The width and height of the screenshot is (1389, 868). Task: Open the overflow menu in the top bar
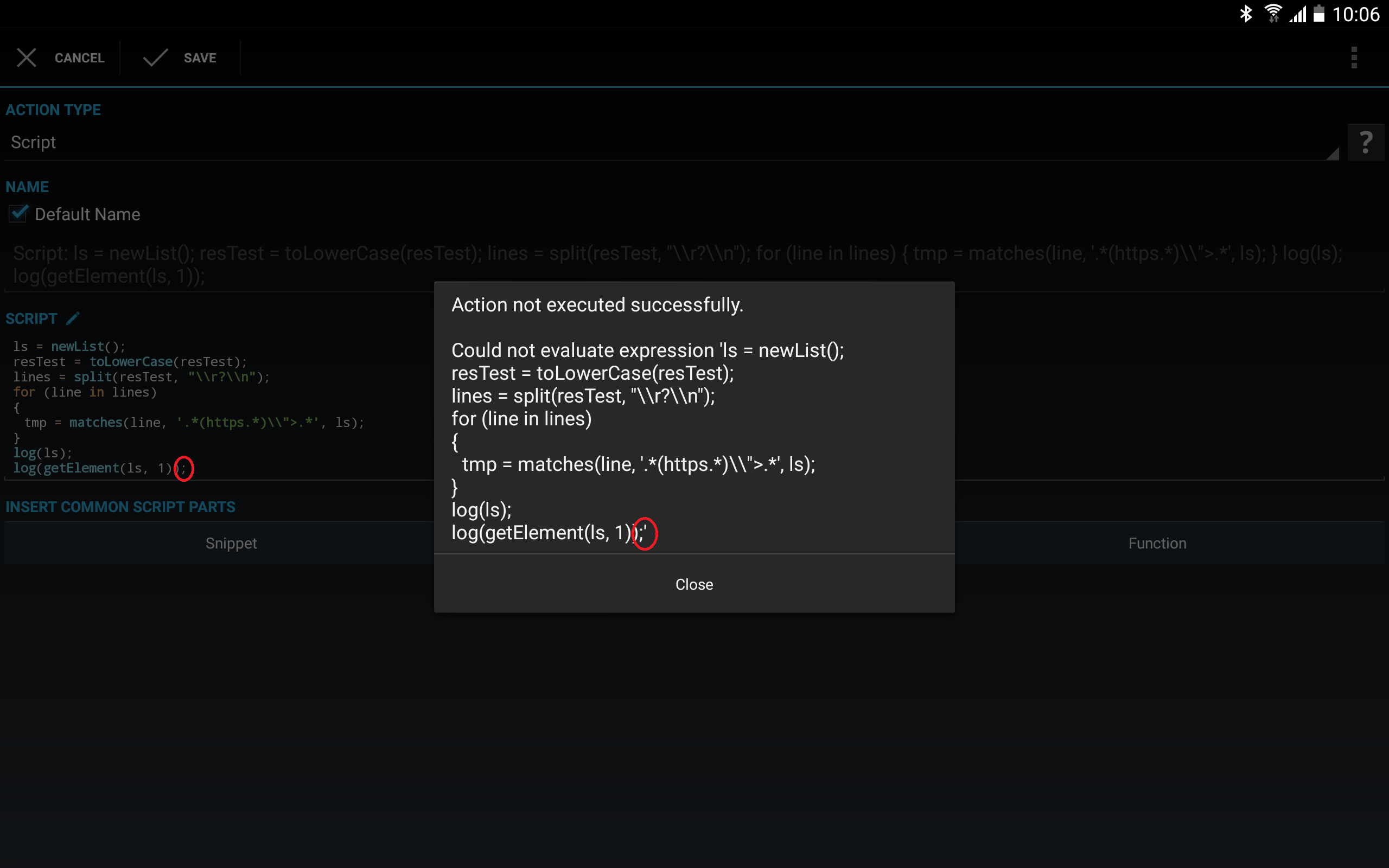(1355, 58)
